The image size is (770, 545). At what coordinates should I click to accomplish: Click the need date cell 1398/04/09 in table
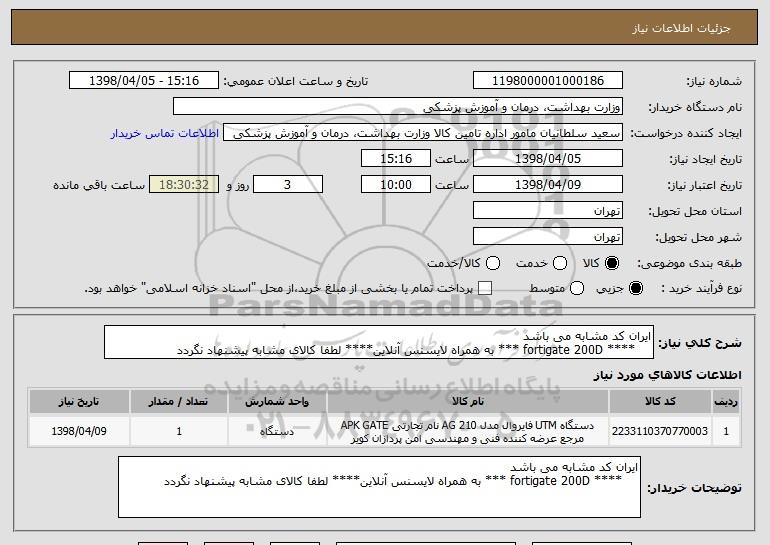(79, 431)
